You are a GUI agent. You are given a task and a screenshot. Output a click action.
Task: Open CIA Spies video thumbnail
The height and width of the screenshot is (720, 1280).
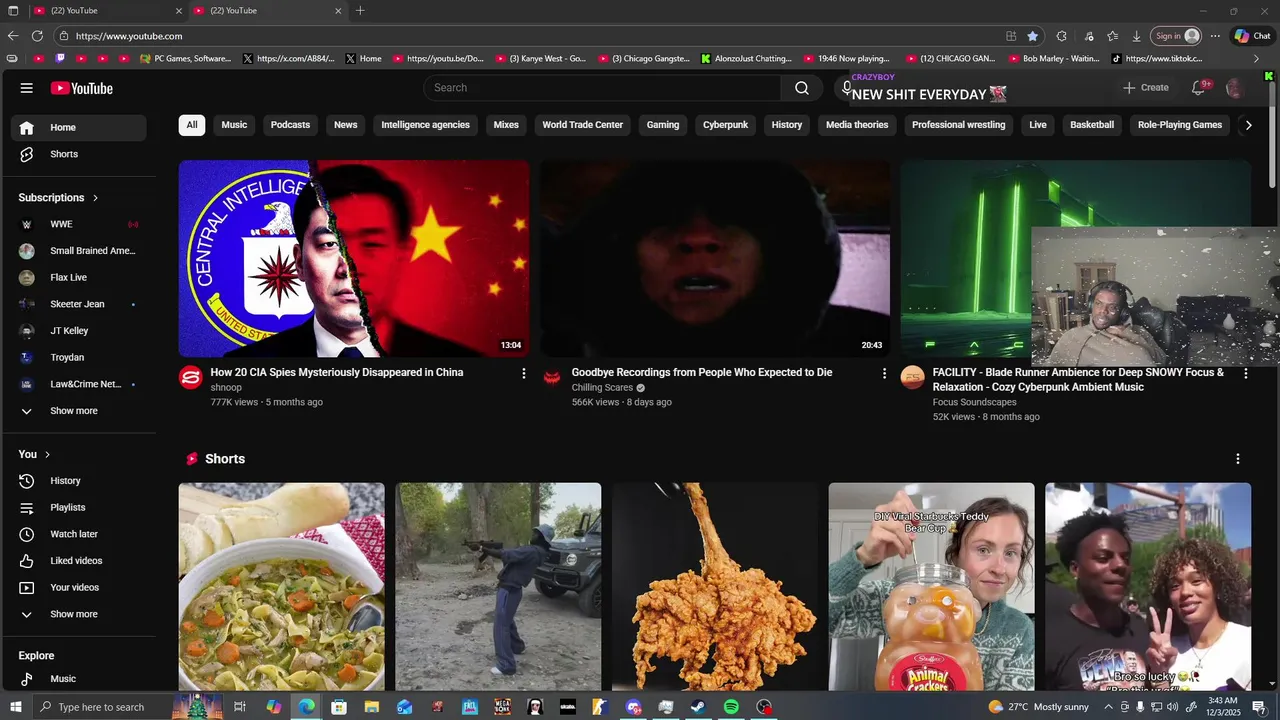pyautogui.click(x=354, y=258)
